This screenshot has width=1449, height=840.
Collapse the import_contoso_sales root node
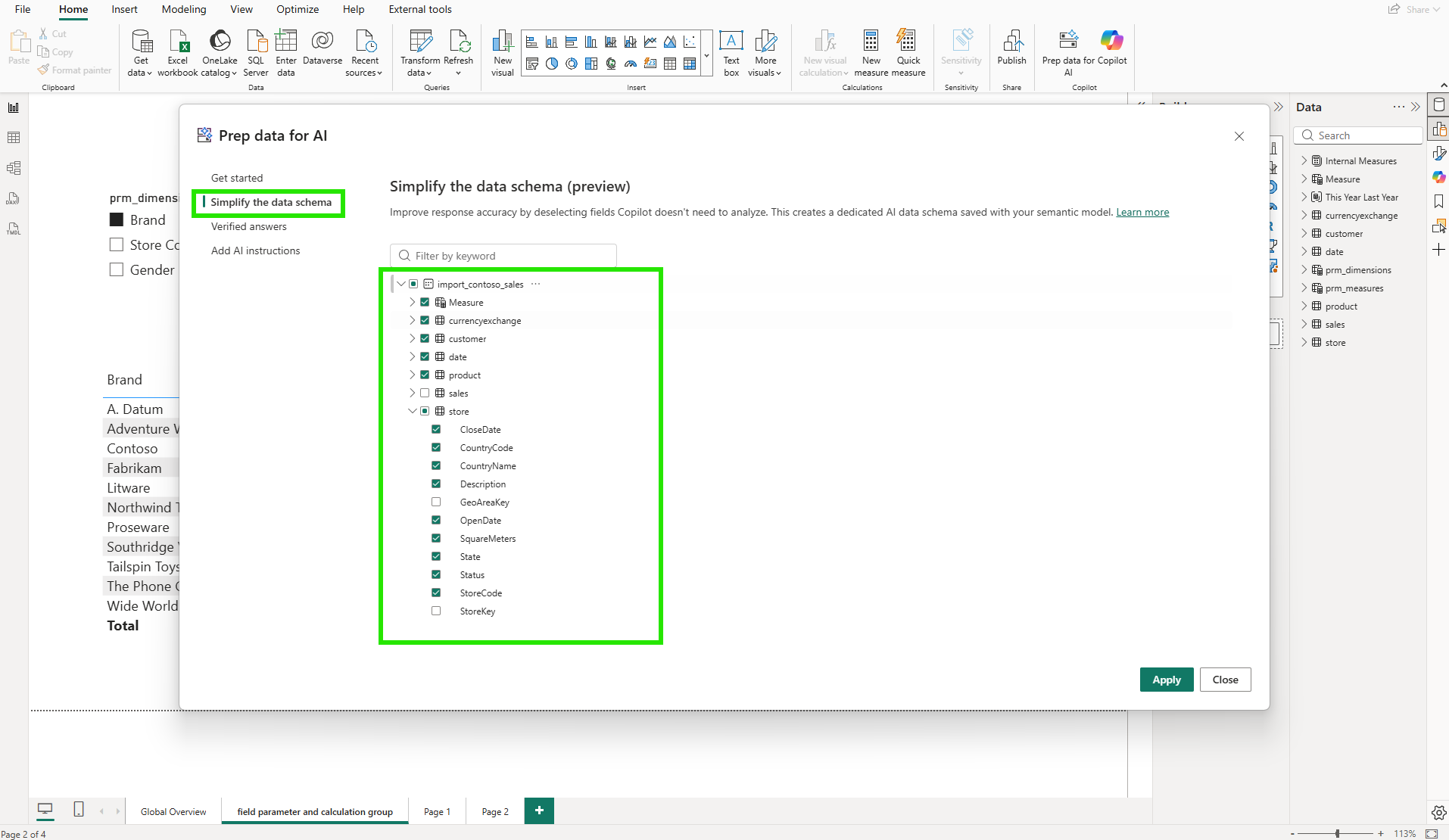(401, 284)
